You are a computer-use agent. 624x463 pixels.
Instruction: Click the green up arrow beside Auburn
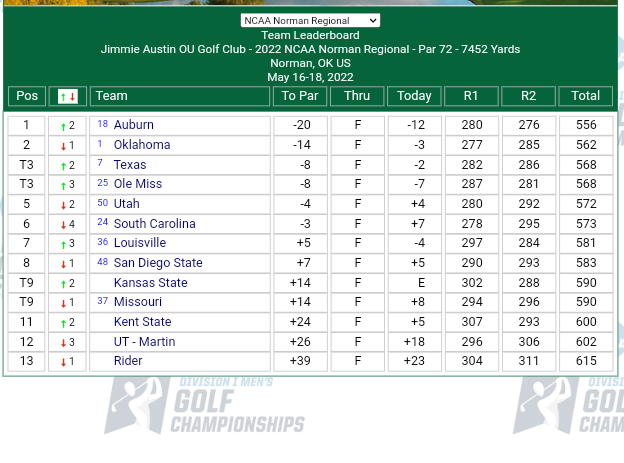click(63, 126)
